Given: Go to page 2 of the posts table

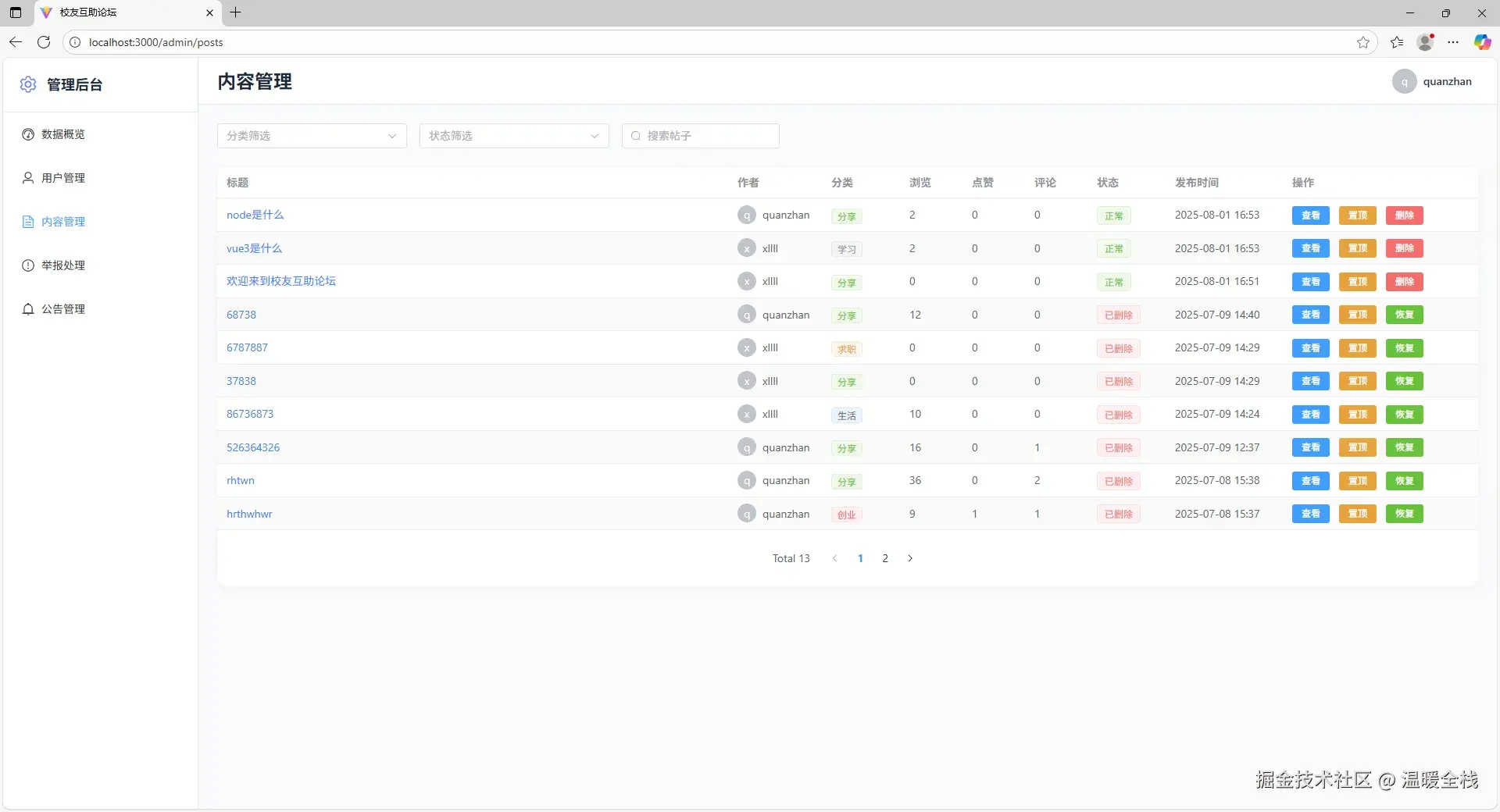Looking at the screenshot, I should pos(885,558).
